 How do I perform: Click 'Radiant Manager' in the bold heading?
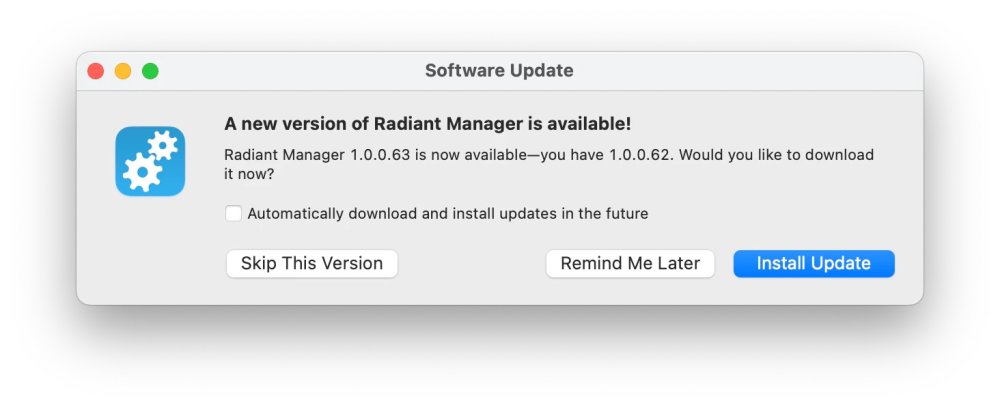(x=437, y=124)
